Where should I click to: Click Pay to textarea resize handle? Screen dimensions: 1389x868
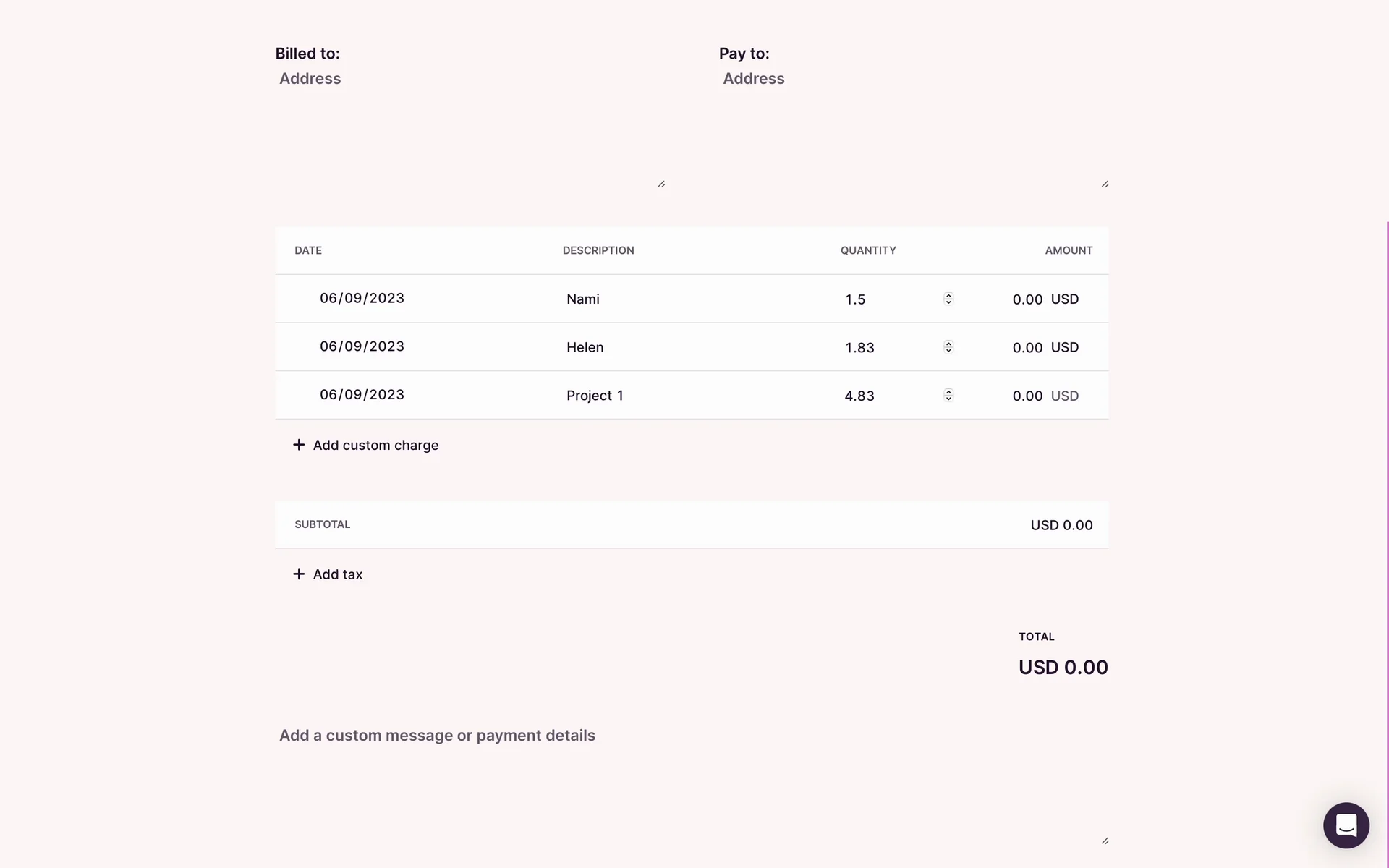click(x=1105, y=184)
